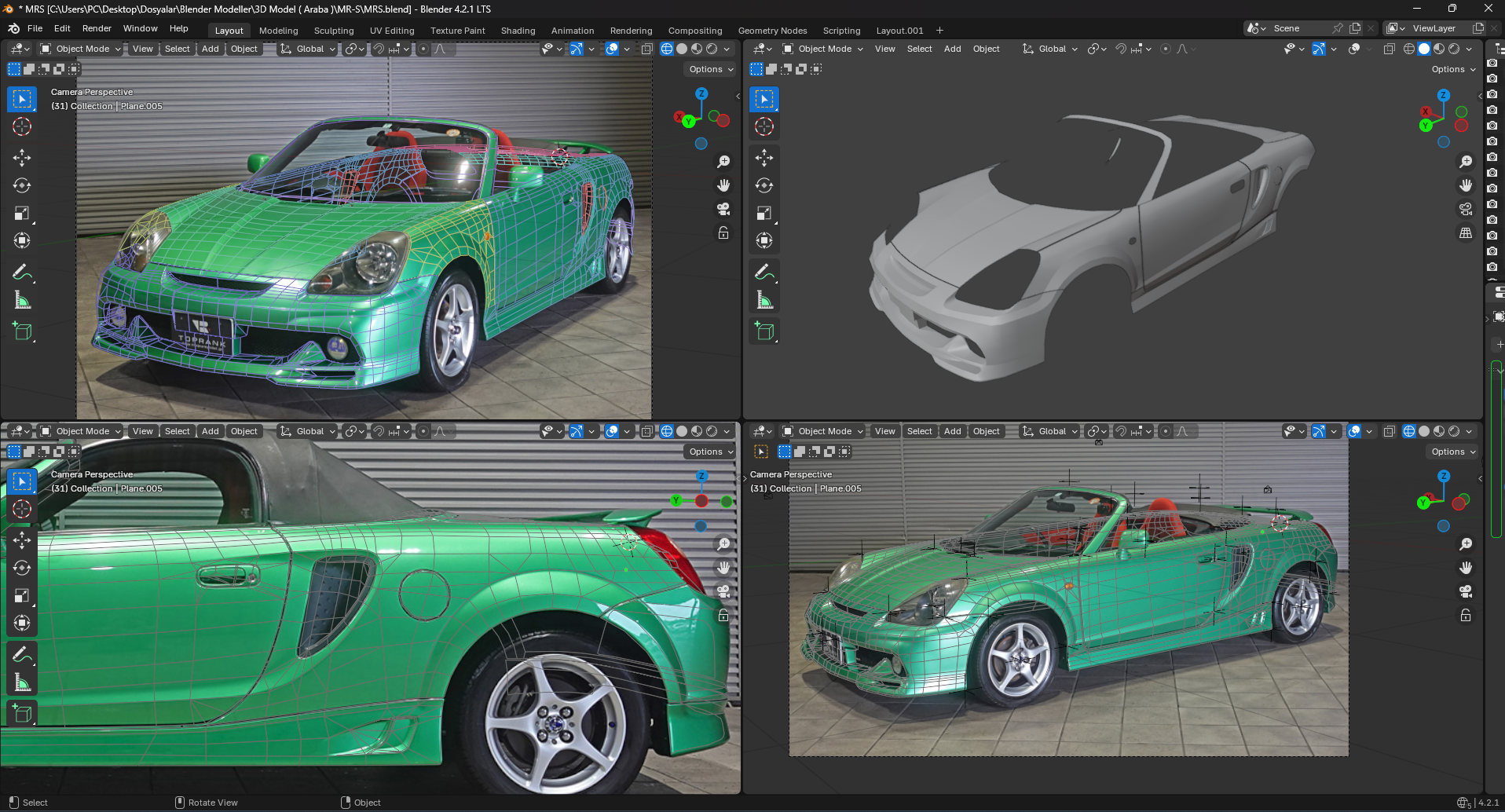This screenshot has width=1505, height=812.
Task: Pick the Scale tool in bottom-left viewport
Action: (22, 595)
